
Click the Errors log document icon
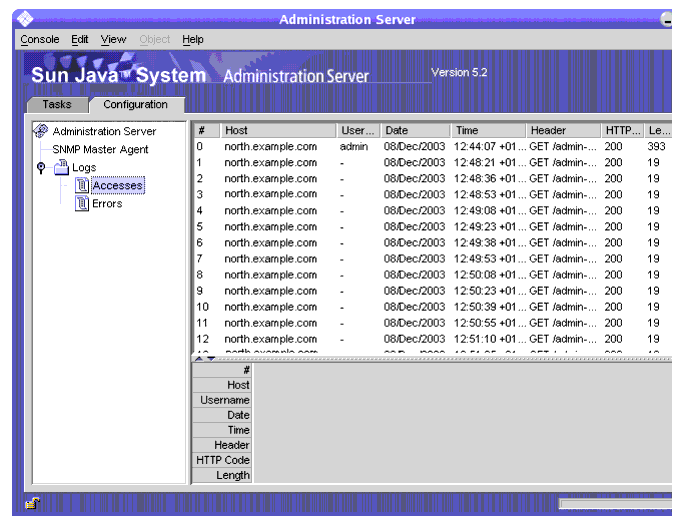point(82,203)
